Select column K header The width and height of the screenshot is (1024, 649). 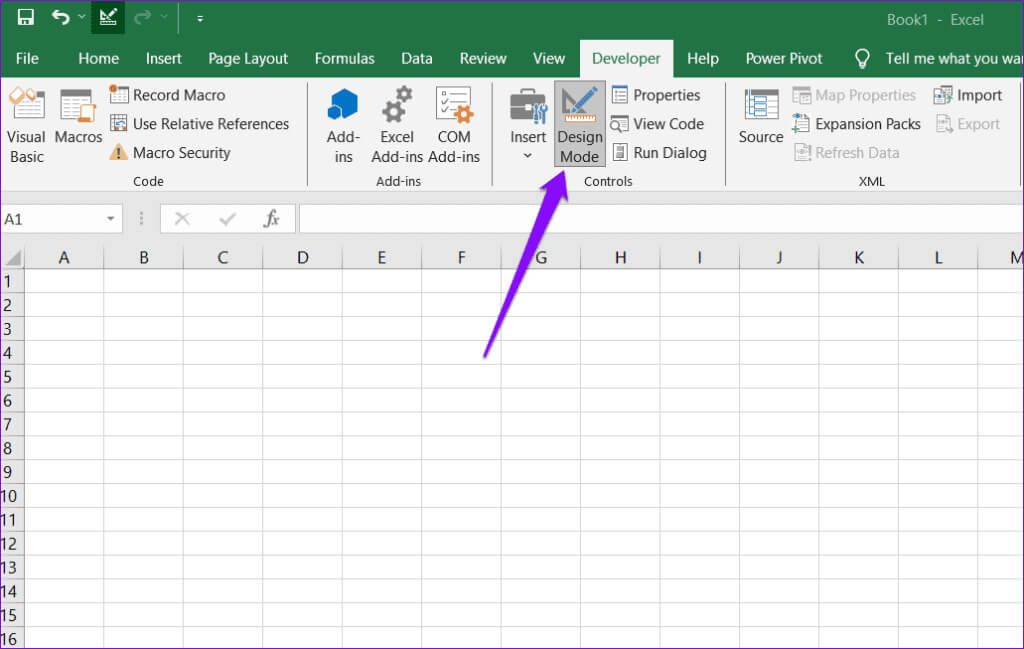(859, 257)
